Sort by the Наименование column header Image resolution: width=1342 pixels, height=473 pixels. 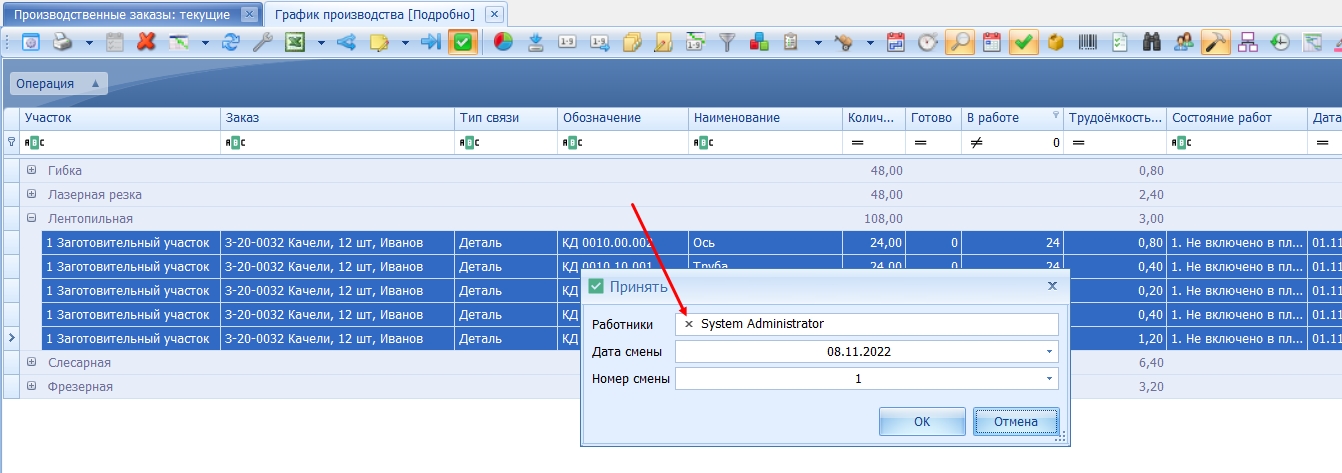(765, 118)
